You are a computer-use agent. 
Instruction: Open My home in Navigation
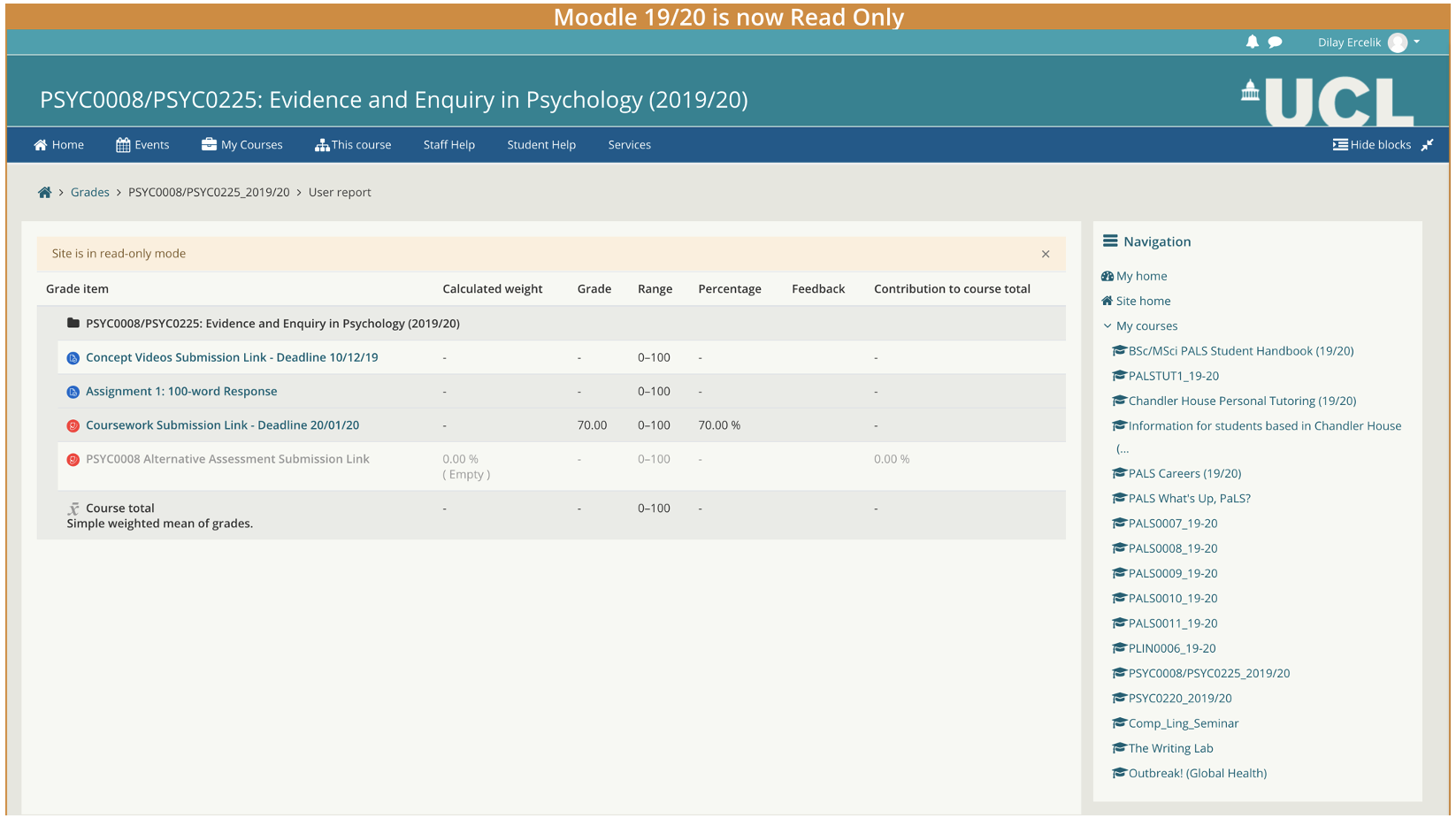tap(1141, 276)
